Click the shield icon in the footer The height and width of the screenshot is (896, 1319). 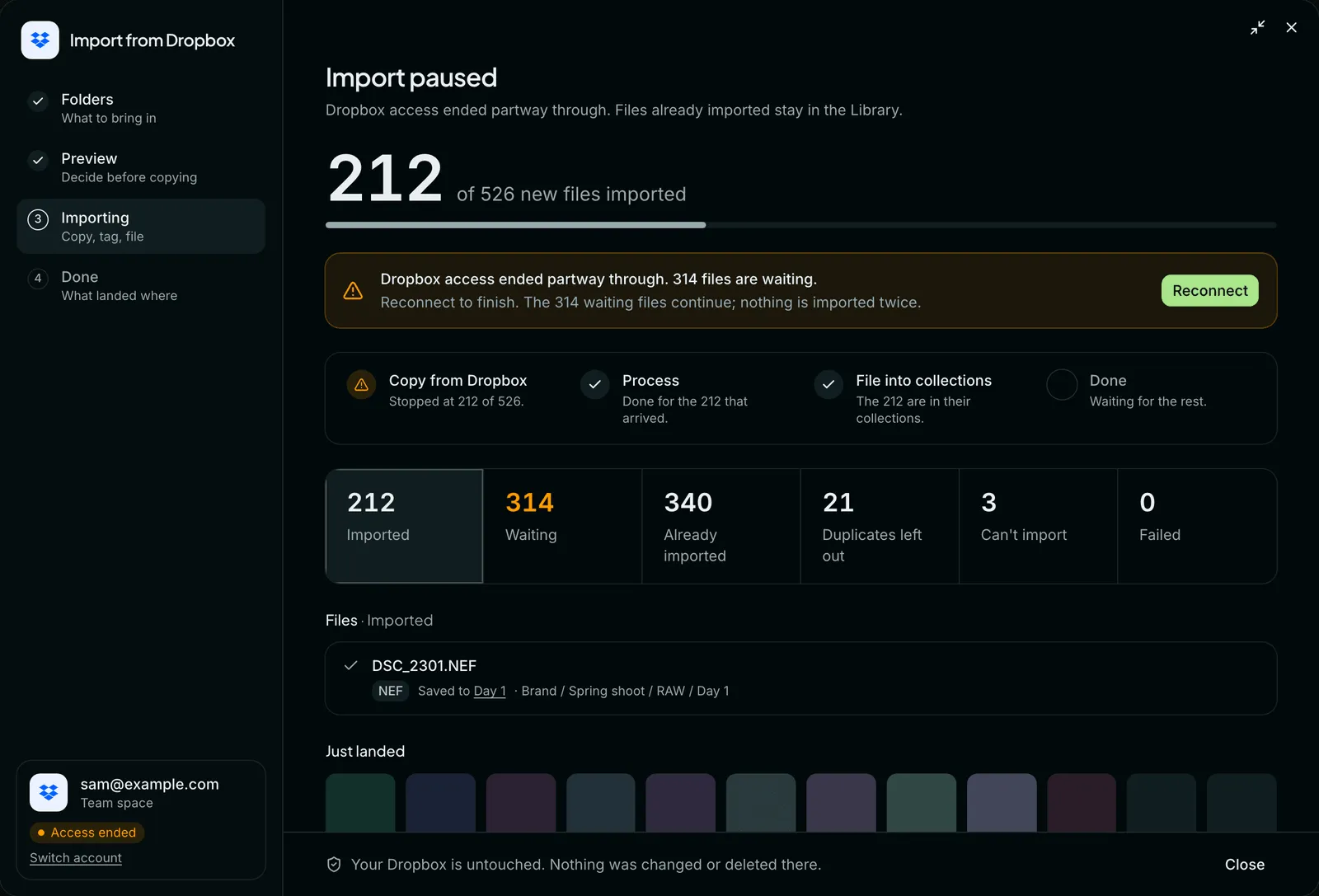(334, 865)
